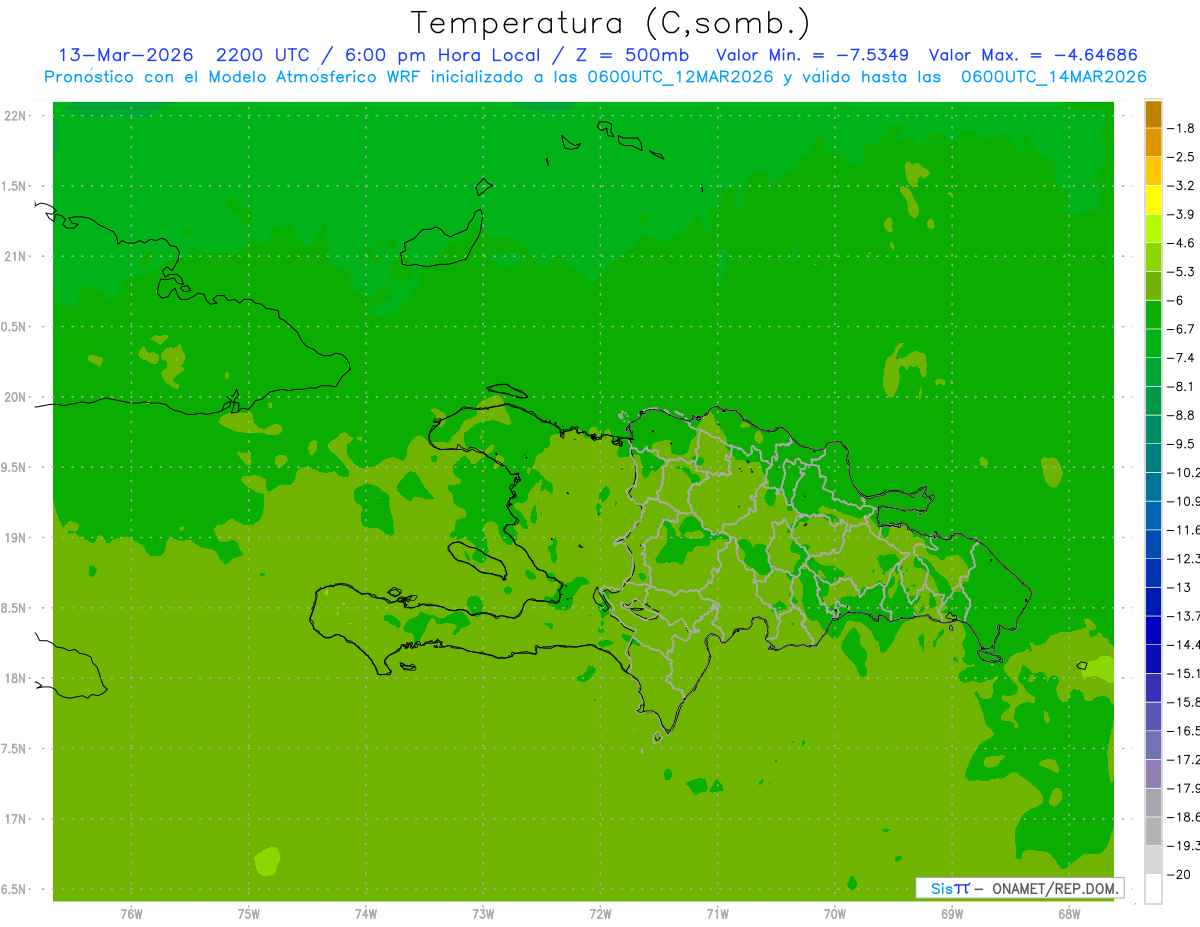Click the '-2.5' colorbar label
1200x927 pixels.
(x=1180, y=157)
